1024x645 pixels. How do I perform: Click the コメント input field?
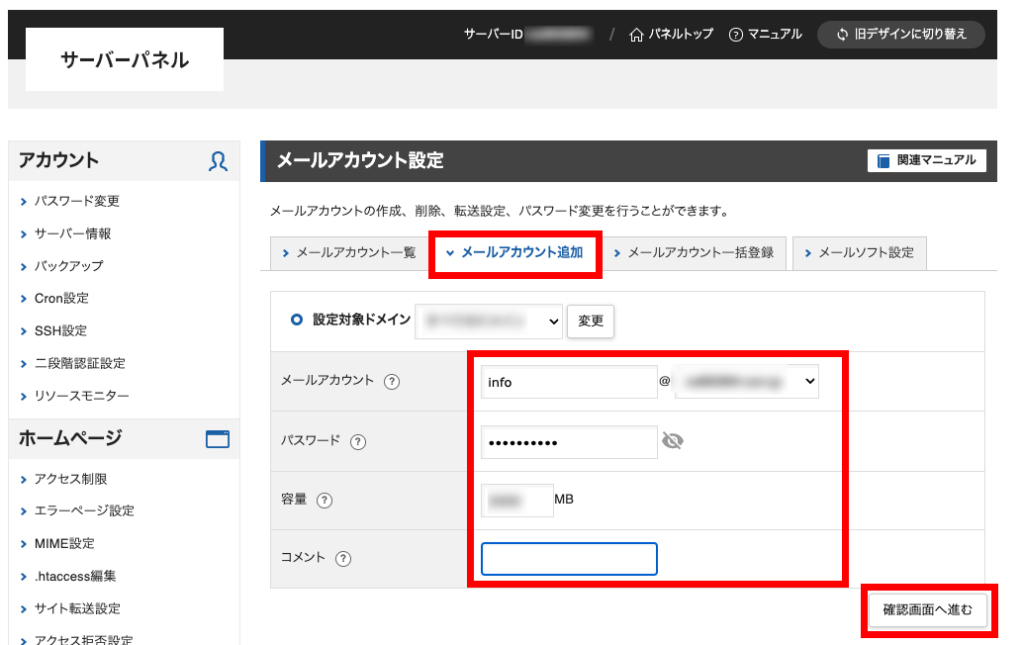tap(569, 559)
